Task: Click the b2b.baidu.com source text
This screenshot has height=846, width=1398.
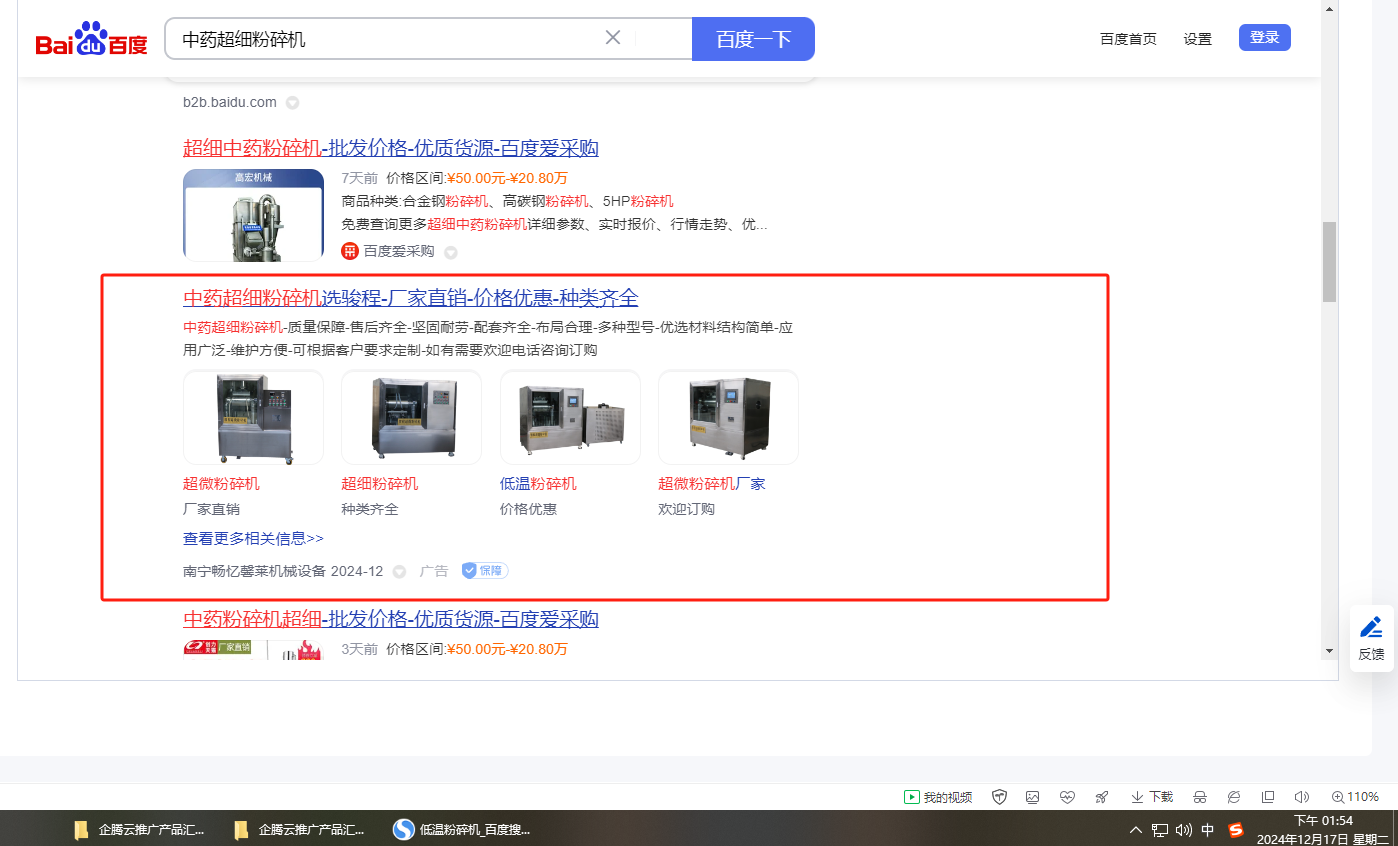Action: tap(230, 102)
